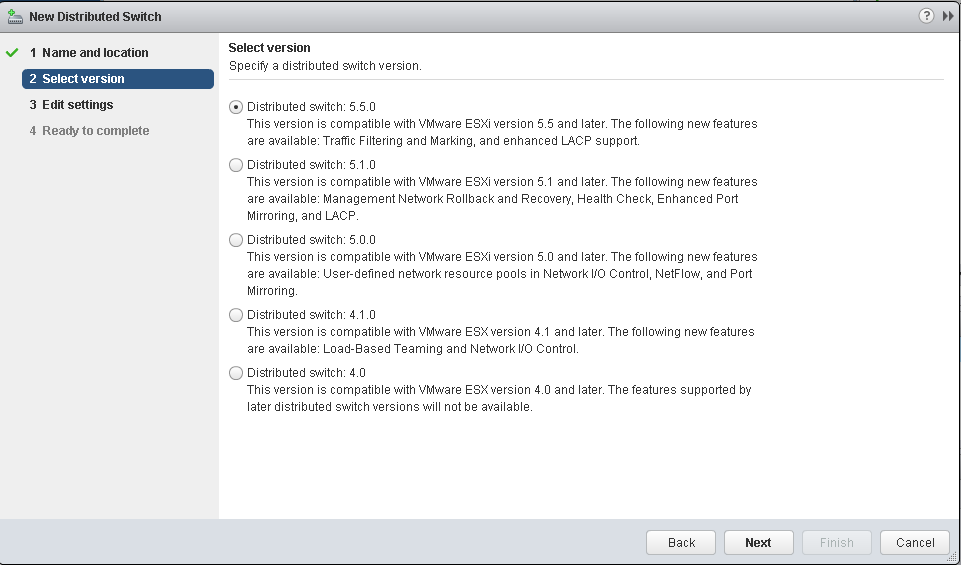
Task: Click description about ESX version 4.0 compatibility
Action: tap(499, 398)
